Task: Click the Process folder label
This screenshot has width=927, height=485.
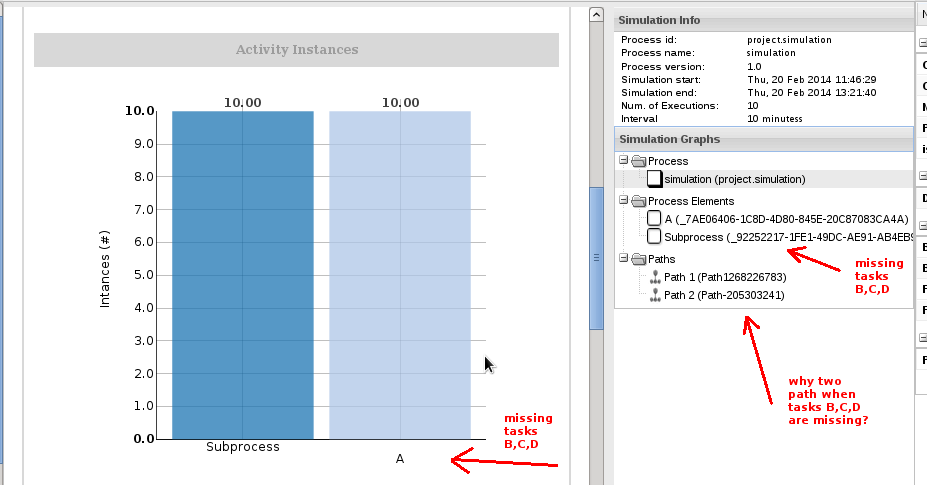Action: pos(668,161)
